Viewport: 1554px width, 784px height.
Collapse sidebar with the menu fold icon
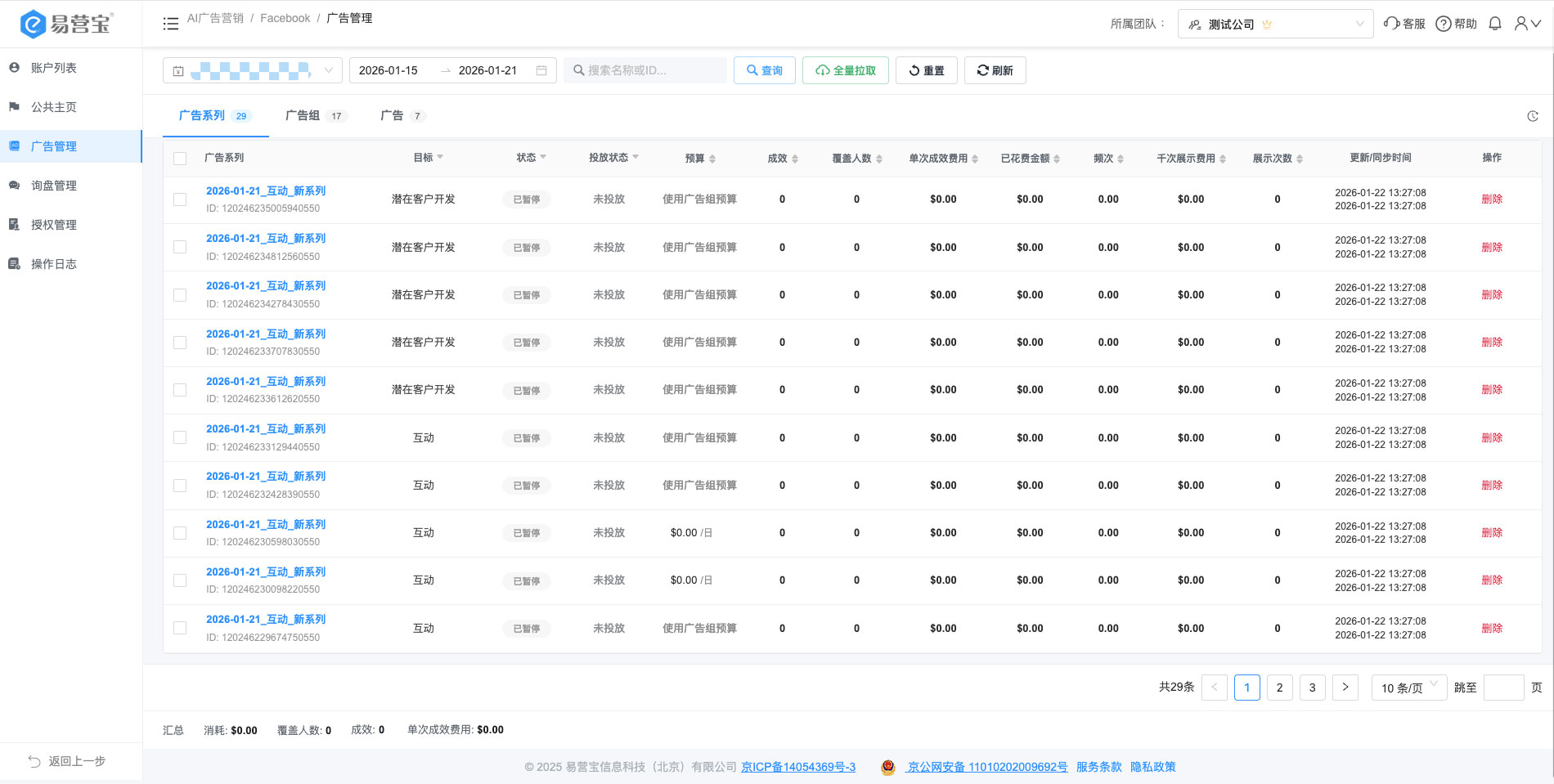(x=170, y=24)
